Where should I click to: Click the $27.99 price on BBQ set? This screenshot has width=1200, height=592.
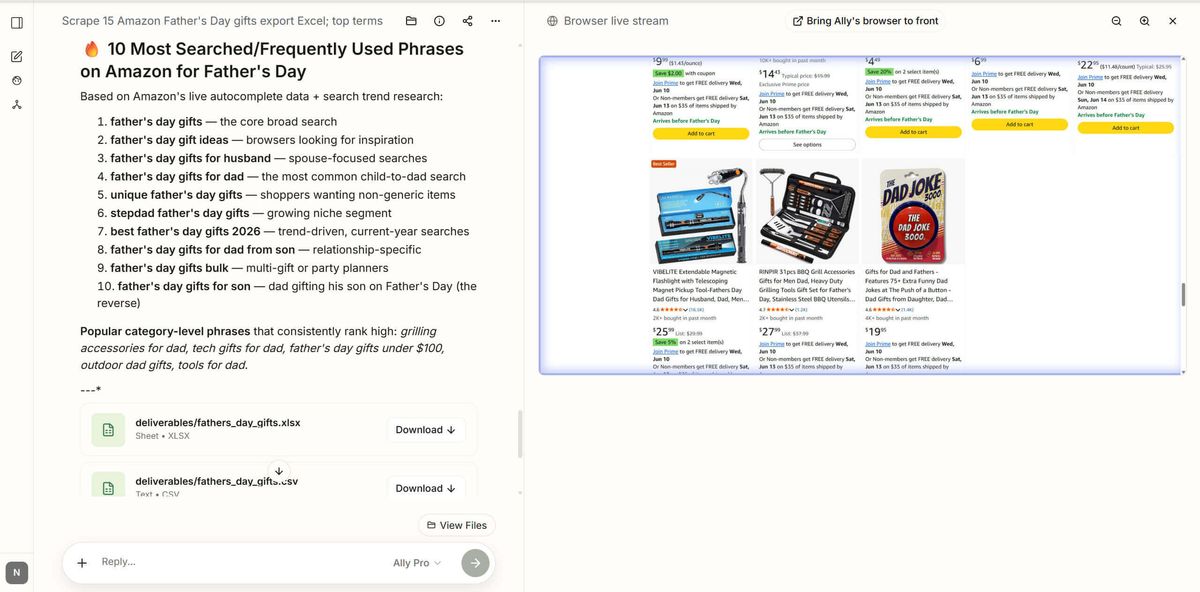tap(769, 331)
